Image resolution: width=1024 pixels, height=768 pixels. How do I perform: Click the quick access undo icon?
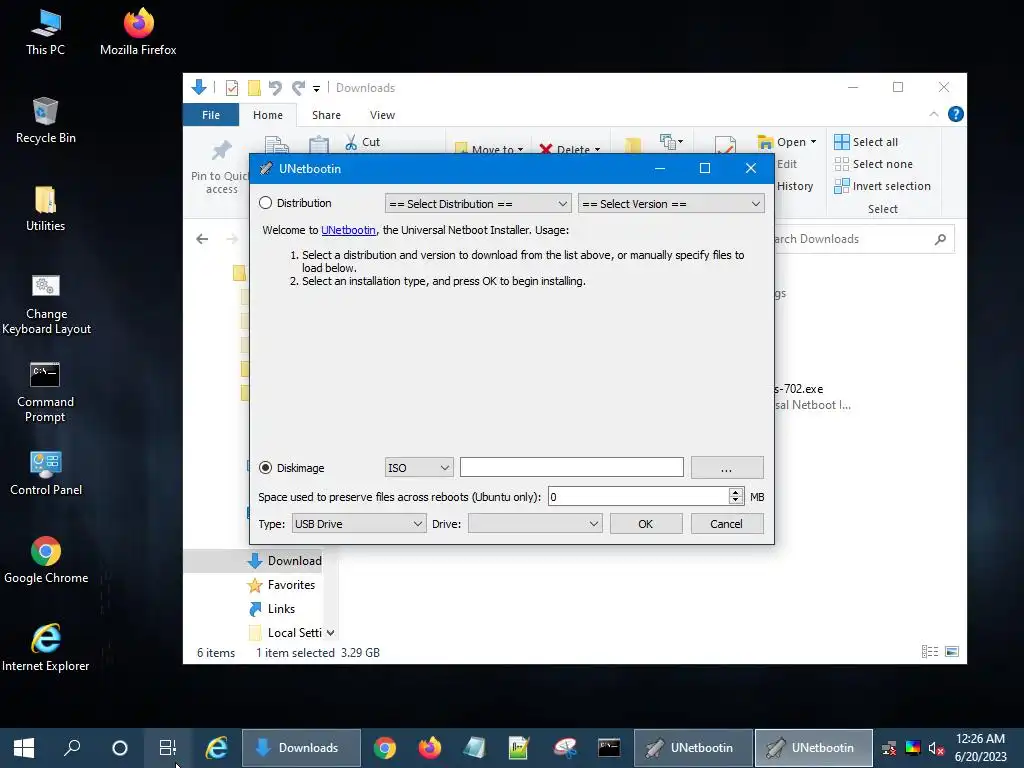point(275,88)
